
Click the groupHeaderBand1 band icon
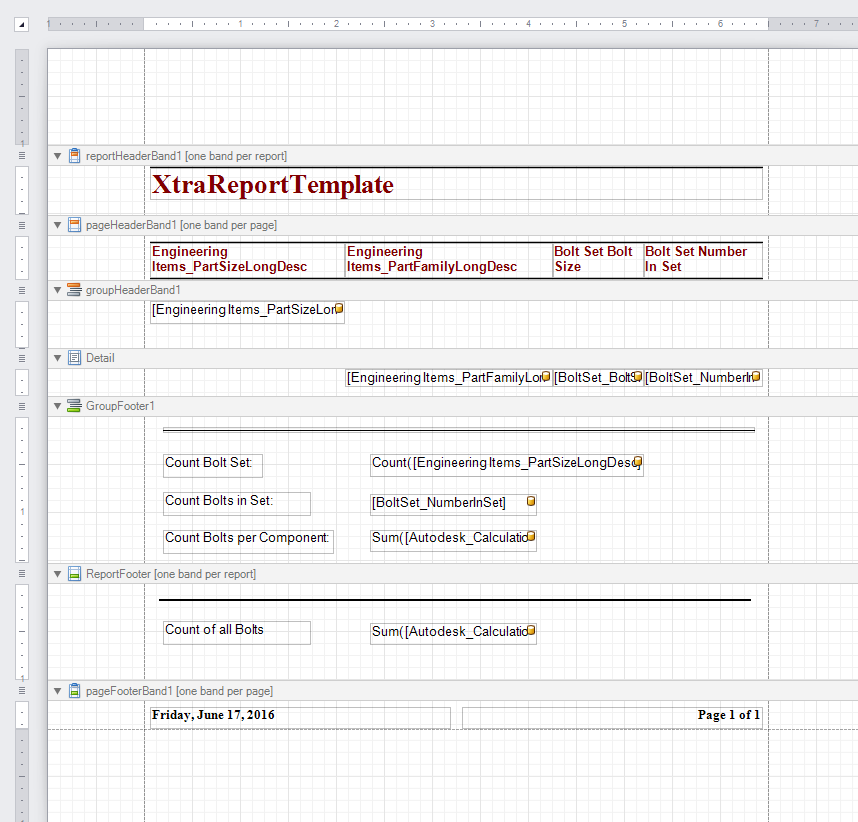coord(74,289)
